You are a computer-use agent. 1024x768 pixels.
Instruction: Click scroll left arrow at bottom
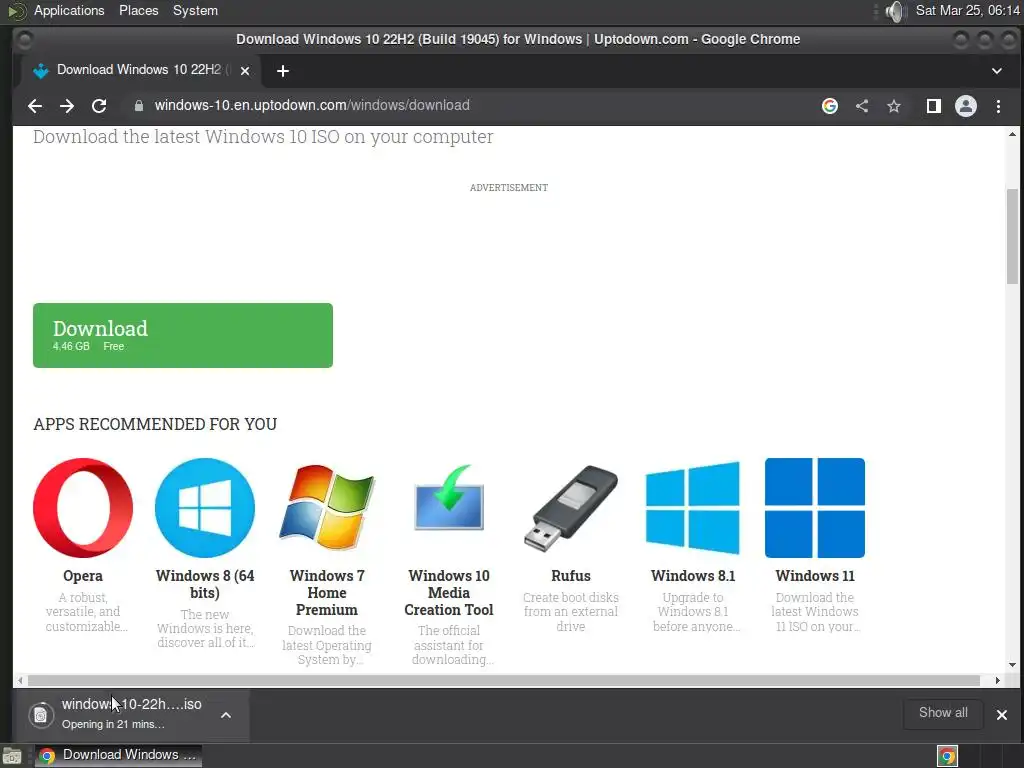pyautogui.click(x=20, y=680)
